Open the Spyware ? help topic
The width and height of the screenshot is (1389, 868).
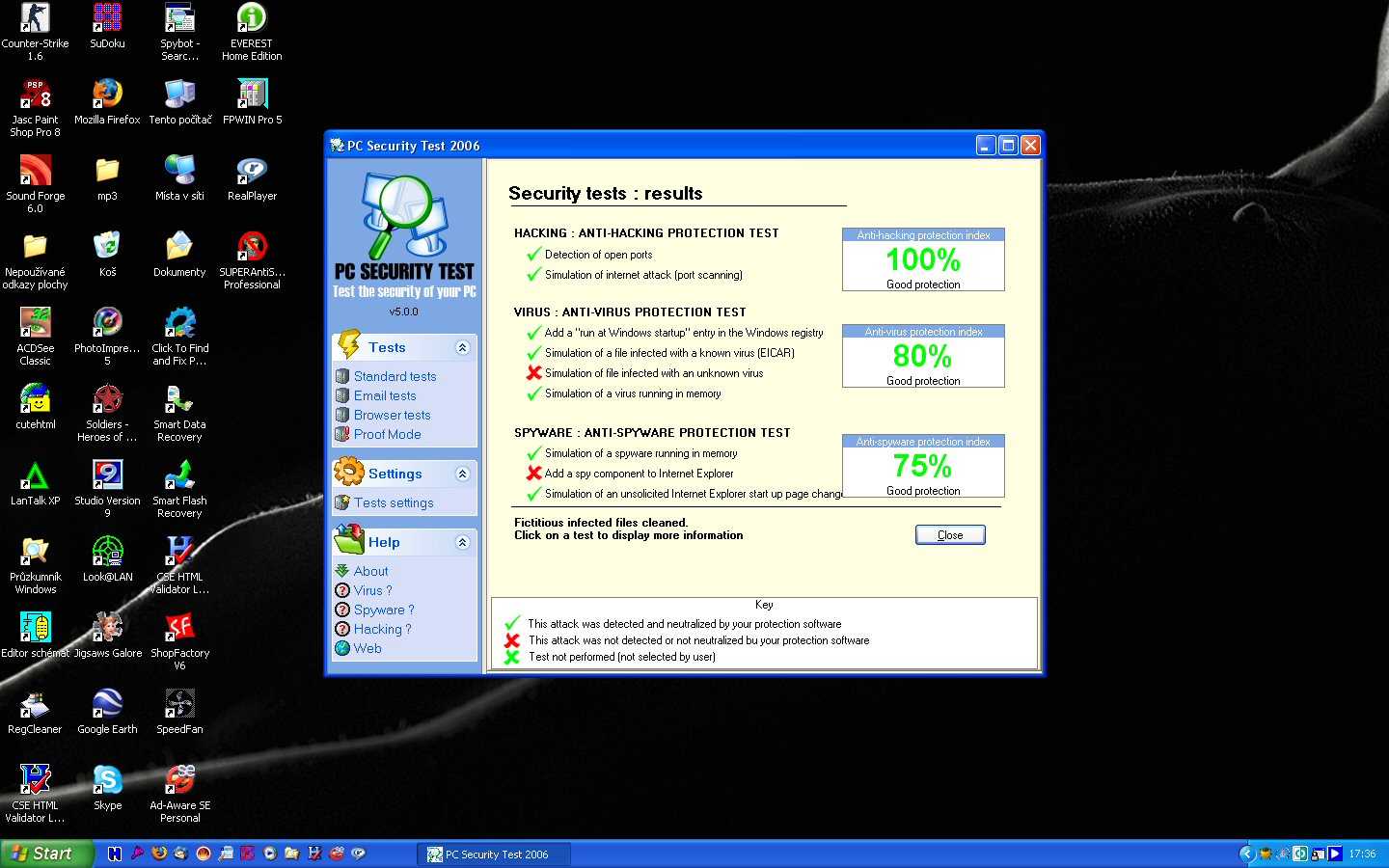tap(384, 610)
